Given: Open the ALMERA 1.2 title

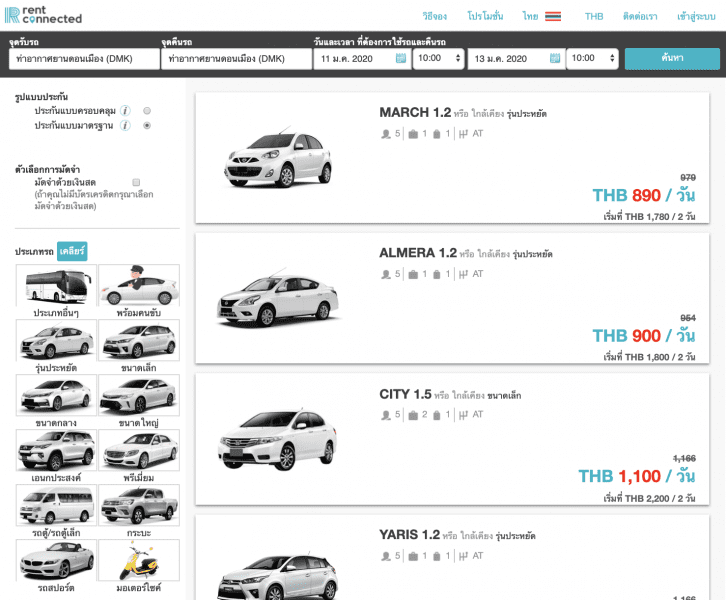Looking at the screenshot, I should [x=418, y=253].
